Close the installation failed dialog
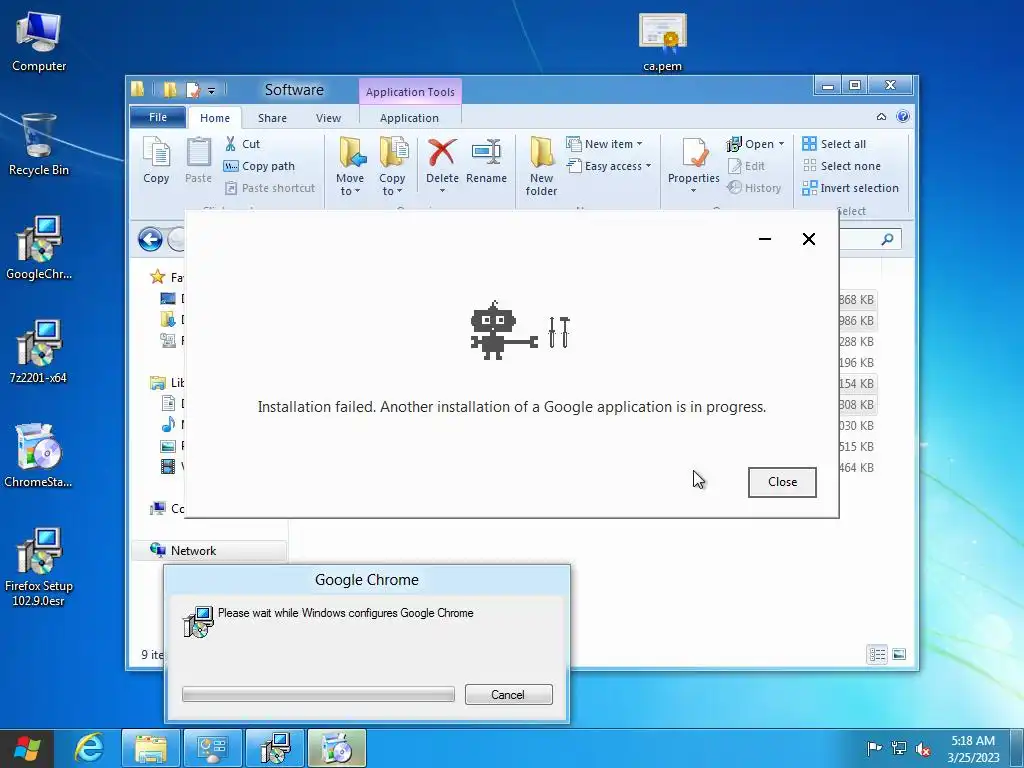This screenshot has height=768, width=1024. 782,482
